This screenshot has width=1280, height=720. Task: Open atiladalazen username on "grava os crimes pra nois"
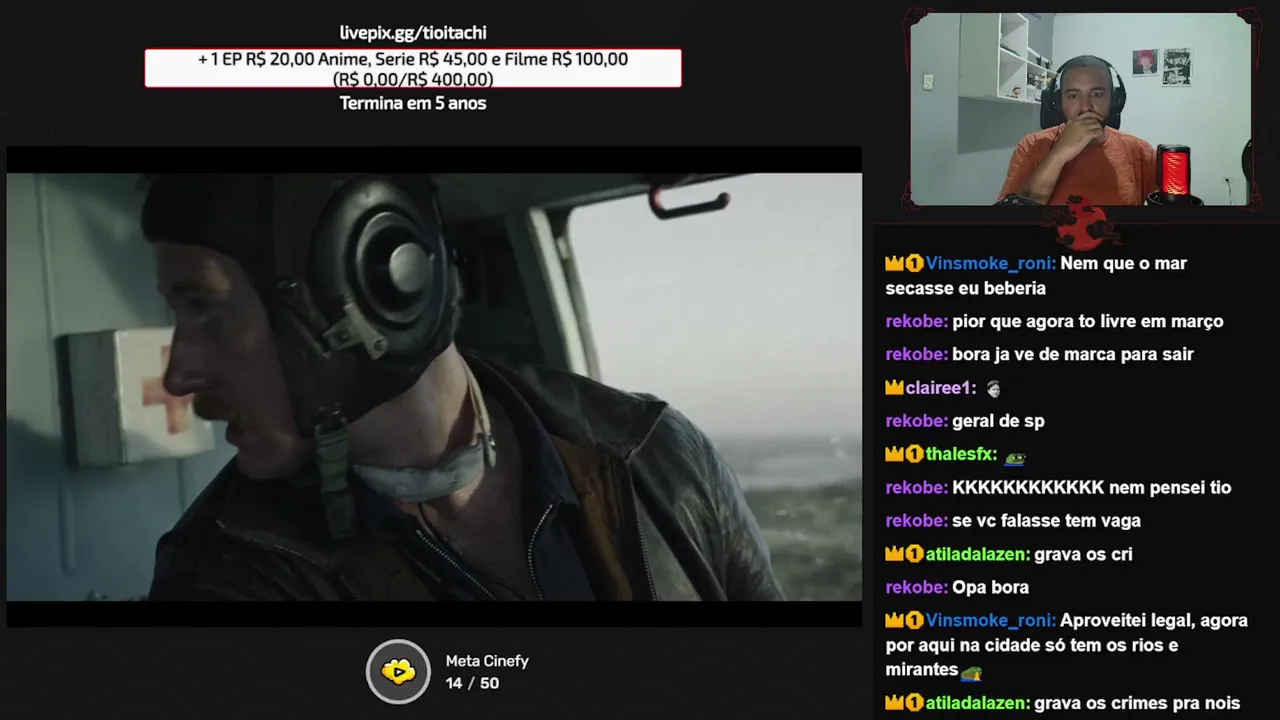click(x=978, y=703)
